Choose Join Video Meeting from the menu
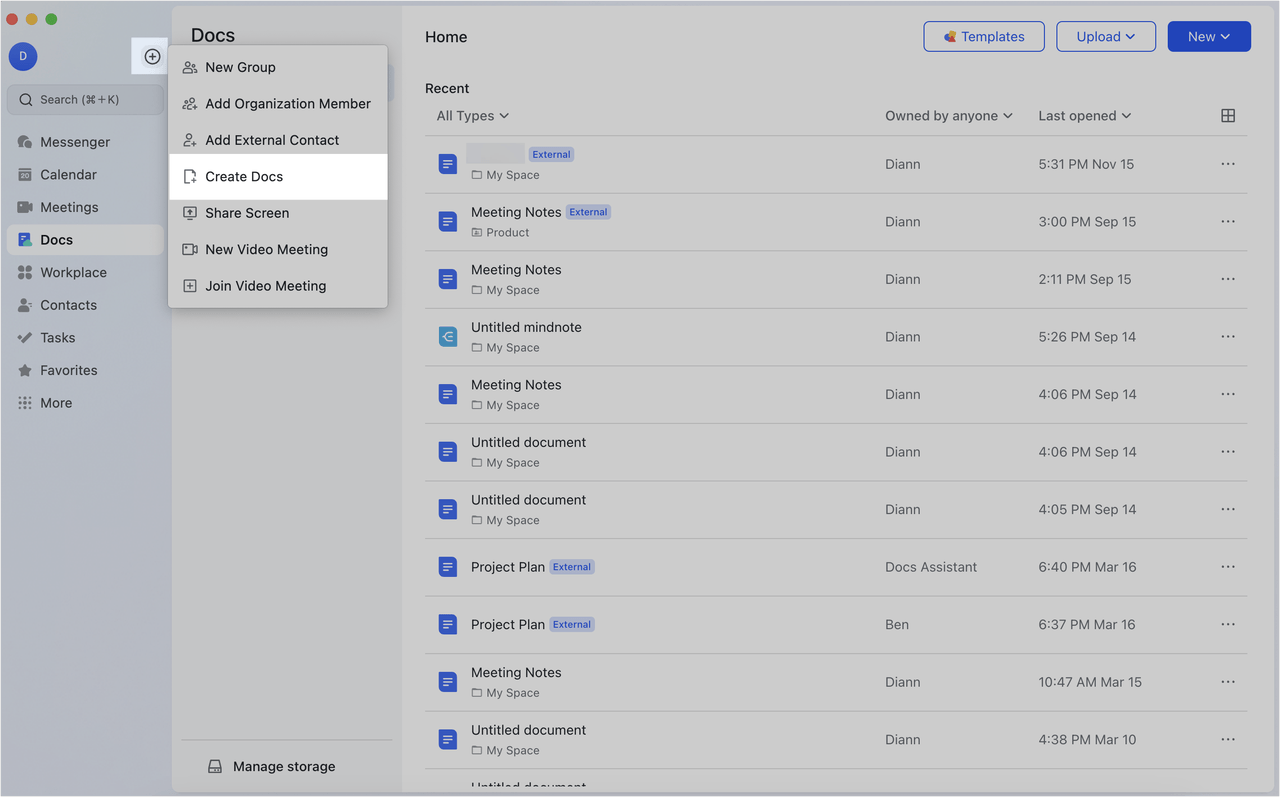Screen dimensions: 1280x797 coord(265,285)
